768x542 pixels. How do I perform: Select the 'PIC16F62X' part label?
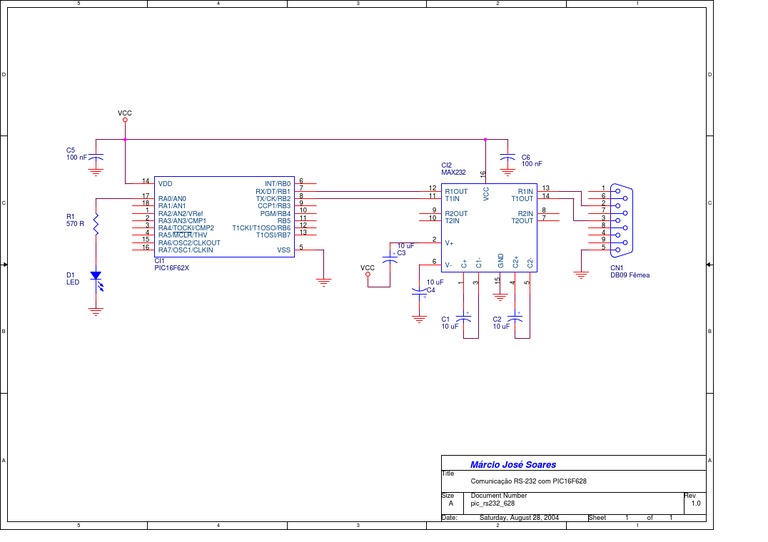tap(171, 268)
